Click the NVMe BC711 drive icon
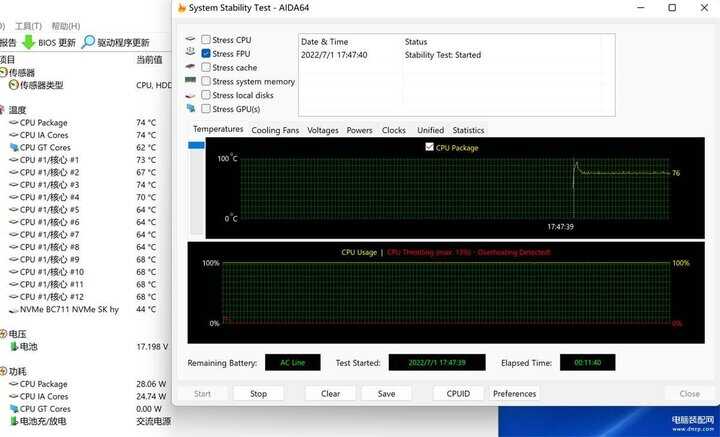 pos(12,309)
